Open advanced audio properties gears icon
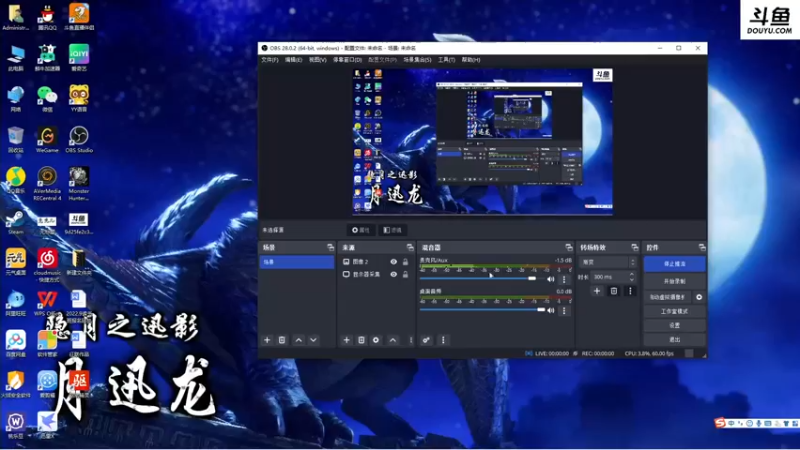Viewport: 800px width, 450px height. pos(426,340)
